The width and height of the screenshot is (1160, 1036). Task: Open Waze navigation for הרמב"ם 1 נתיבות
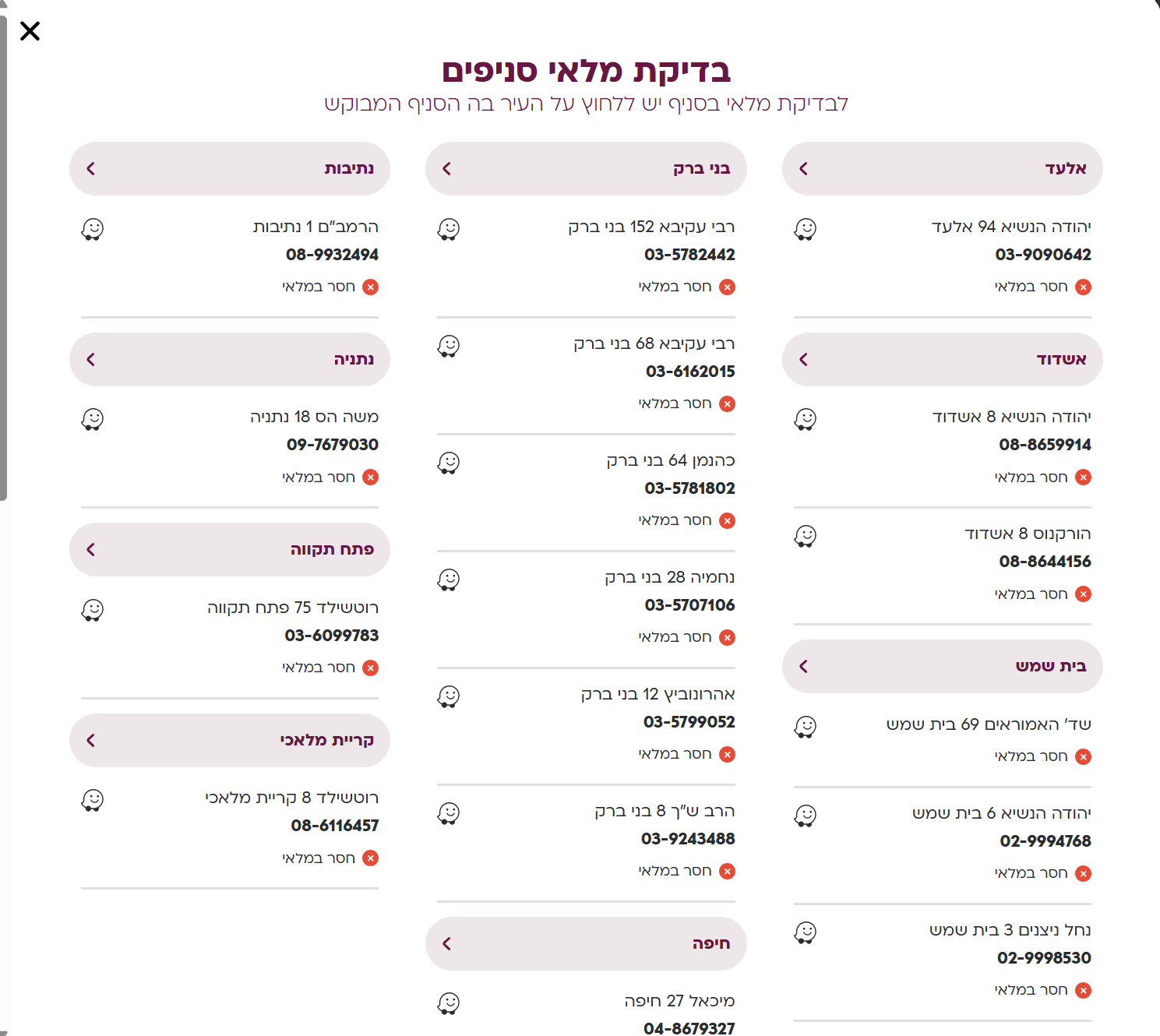[x=93, y=229]
